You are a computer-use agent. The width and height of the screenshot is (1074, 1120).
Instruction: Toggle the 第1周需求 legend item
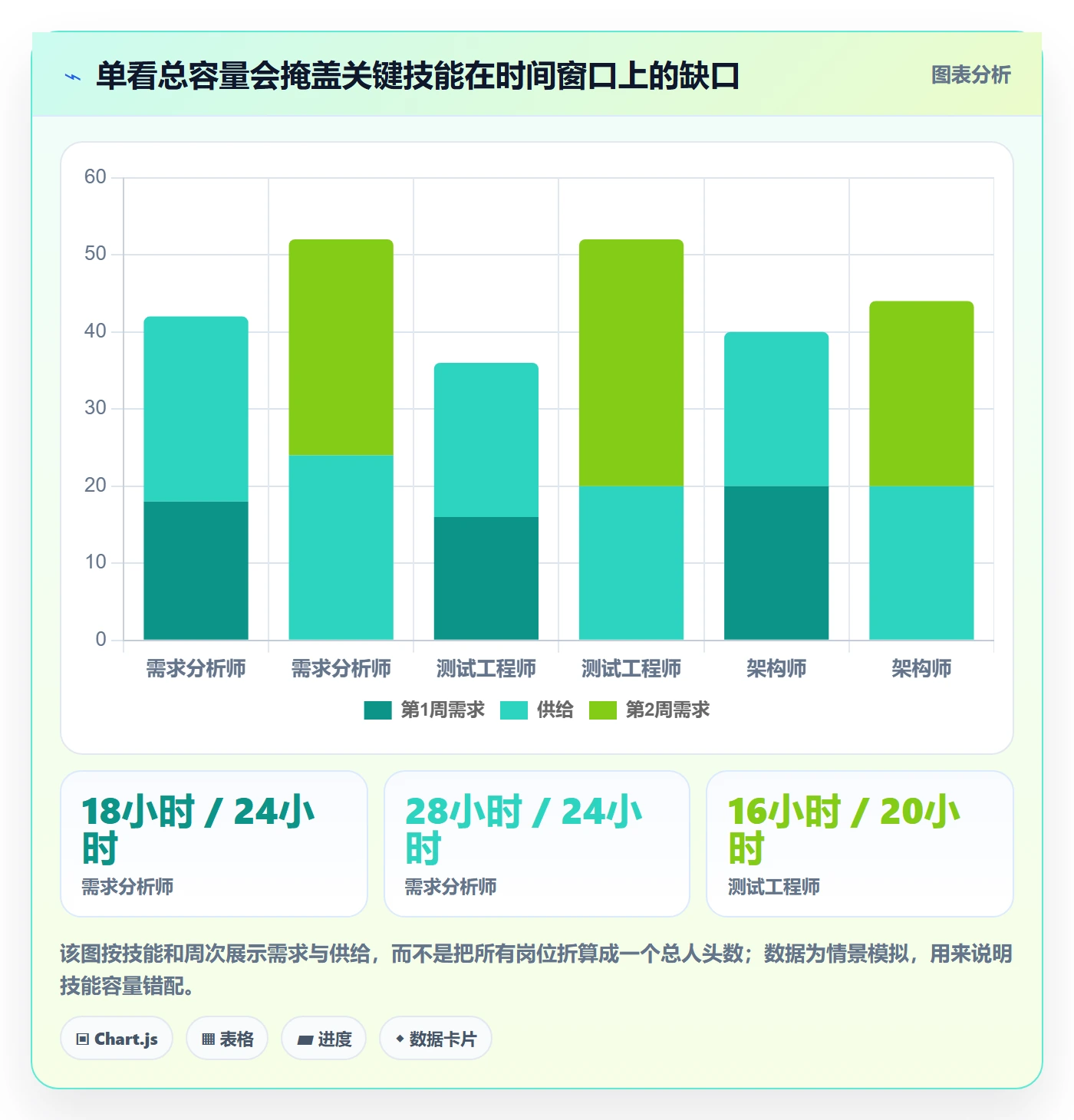pyautogui.click(x=424, y=710)
